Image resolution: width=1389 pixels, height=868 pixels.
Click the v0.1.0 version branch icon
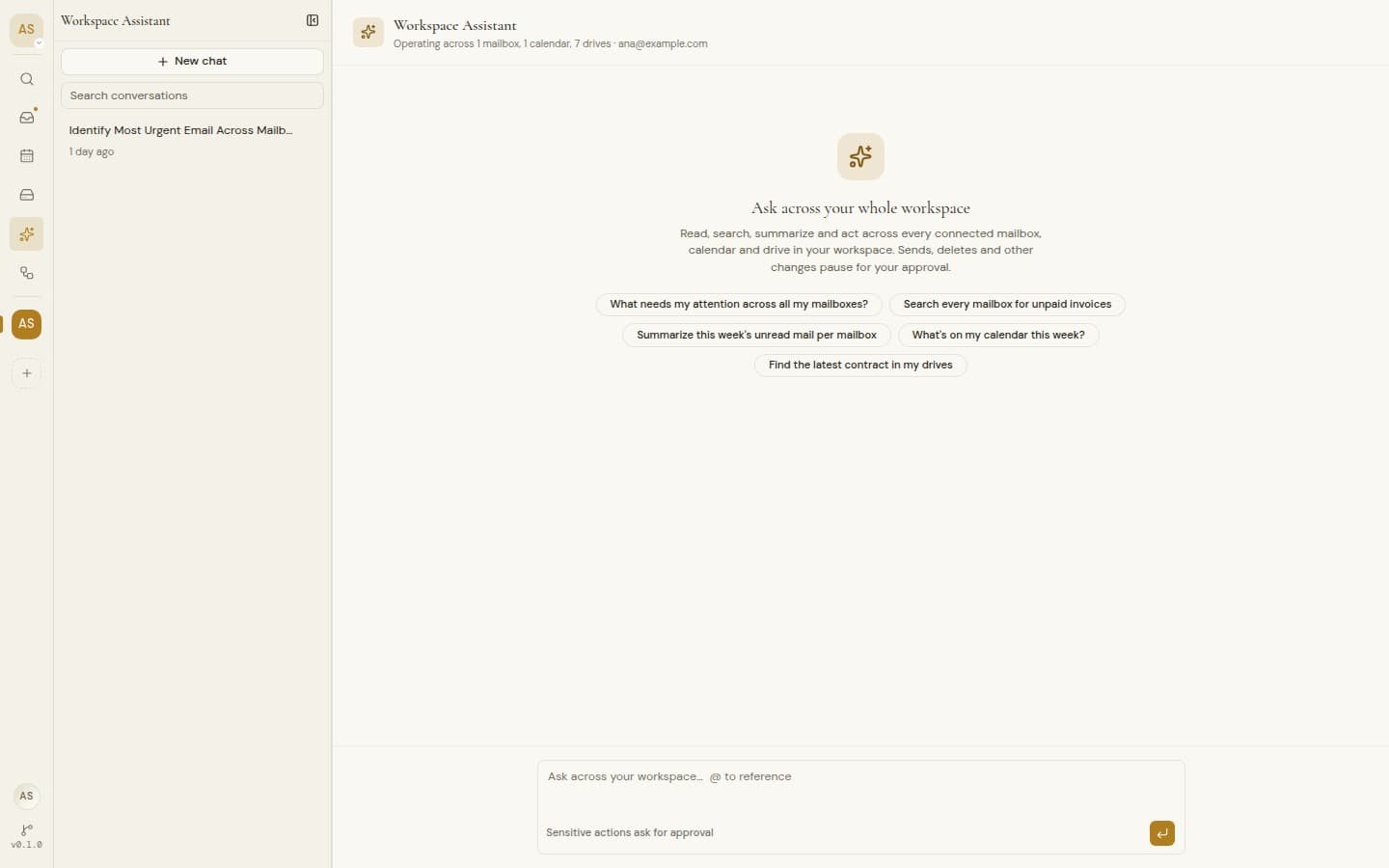pos(27,835)
